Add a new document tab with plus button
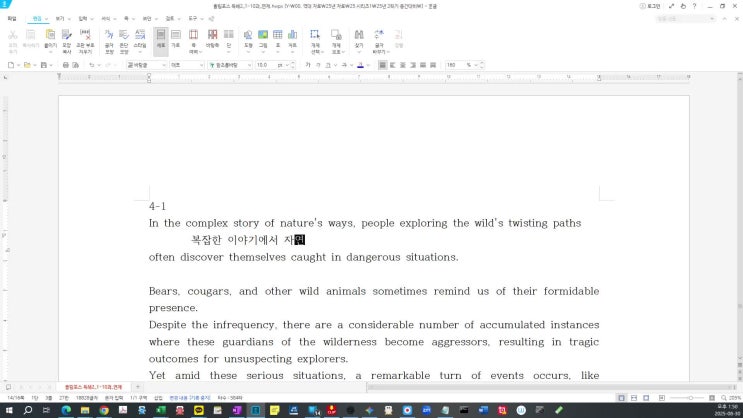Image resolution: width=743 pixels, height=418 pixels. (x=138, y=386)
